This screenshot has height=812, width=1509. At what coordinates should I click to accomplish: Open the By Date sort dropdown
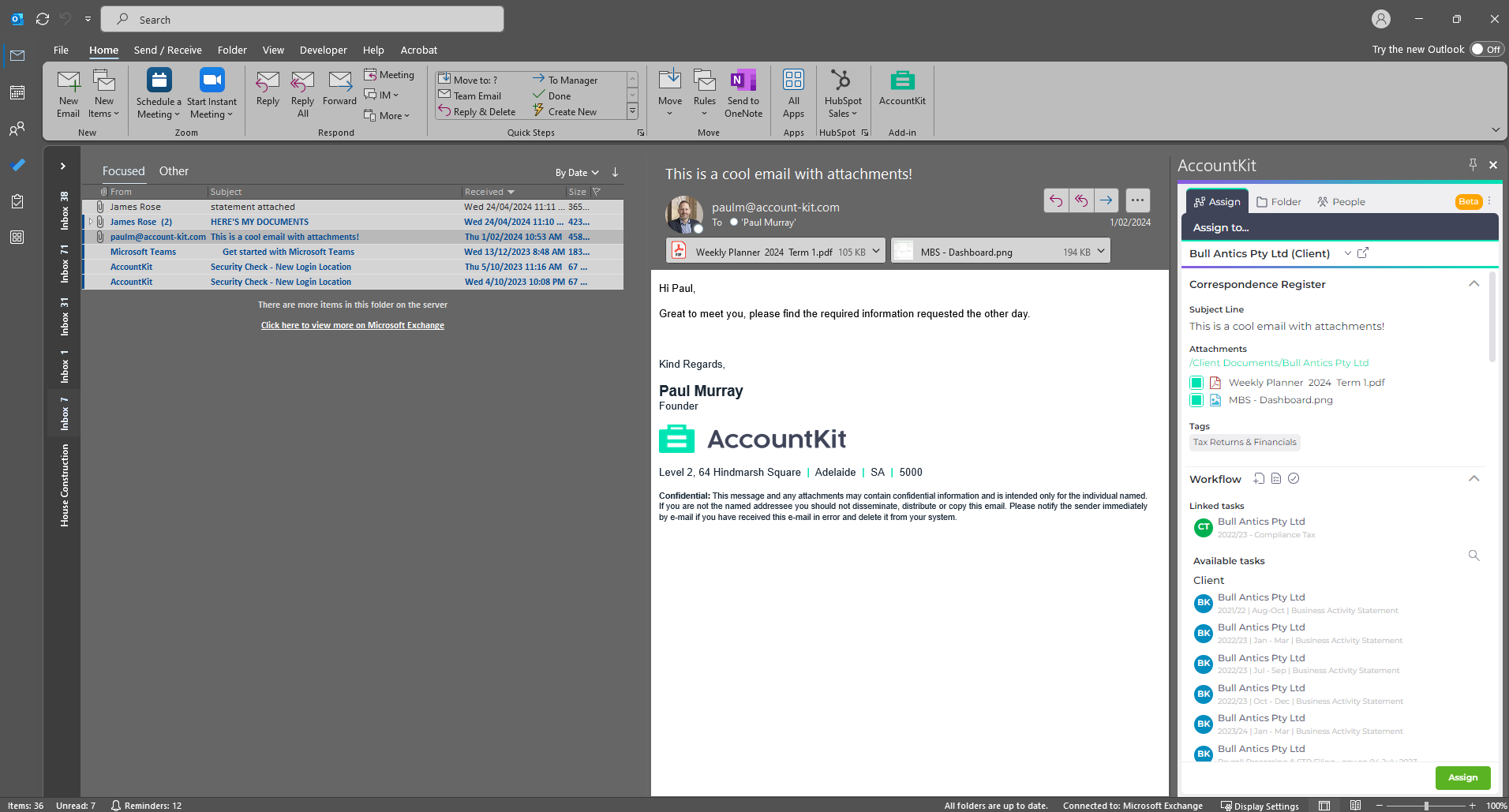[x=577, y=173]
